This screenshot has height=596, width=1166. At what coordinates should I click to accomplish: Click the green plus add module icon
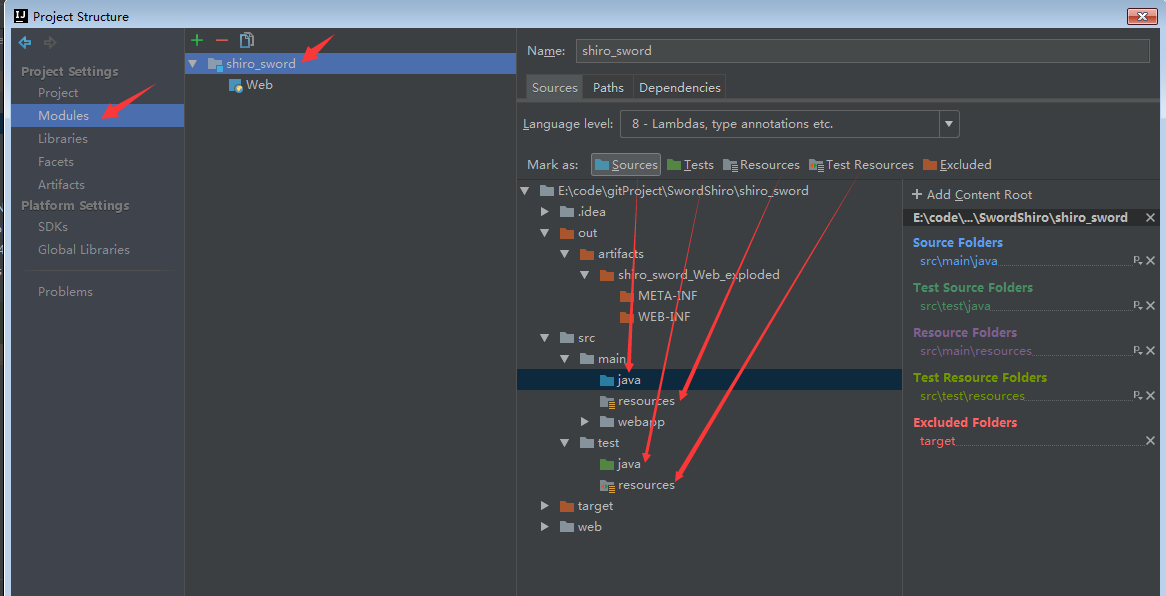click(x=197, y=40)
